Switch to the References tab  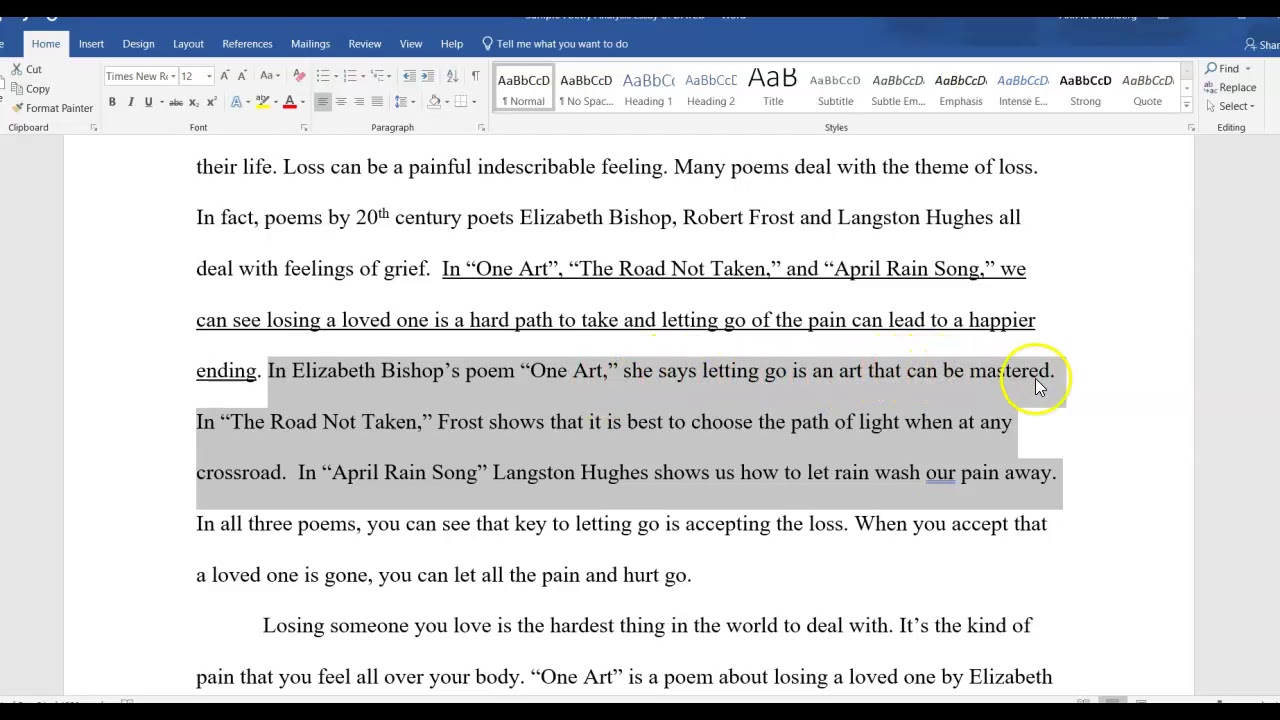click(247, 44)
